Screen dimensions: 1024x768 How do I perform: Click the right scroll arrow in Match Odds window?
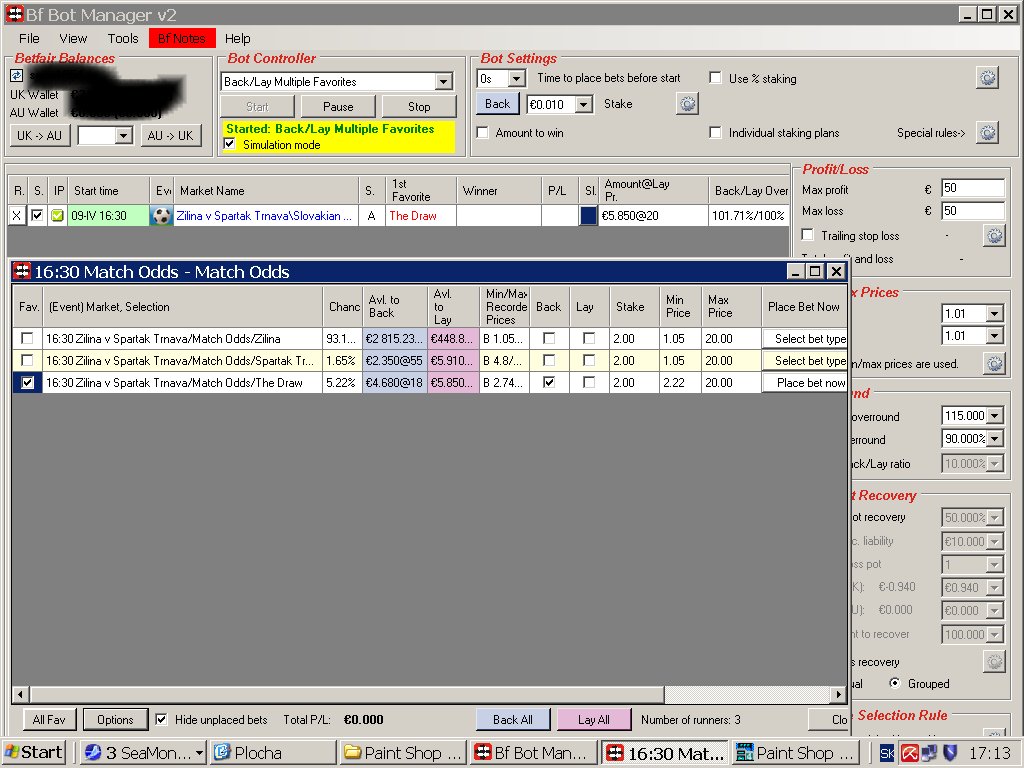[839, 694]
